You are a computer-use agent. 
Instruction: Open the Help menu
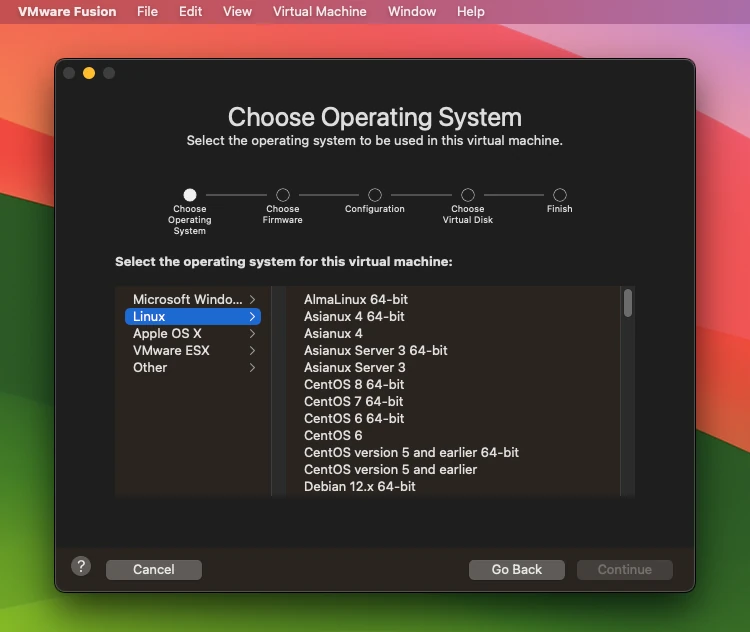[x=471, y=11]
